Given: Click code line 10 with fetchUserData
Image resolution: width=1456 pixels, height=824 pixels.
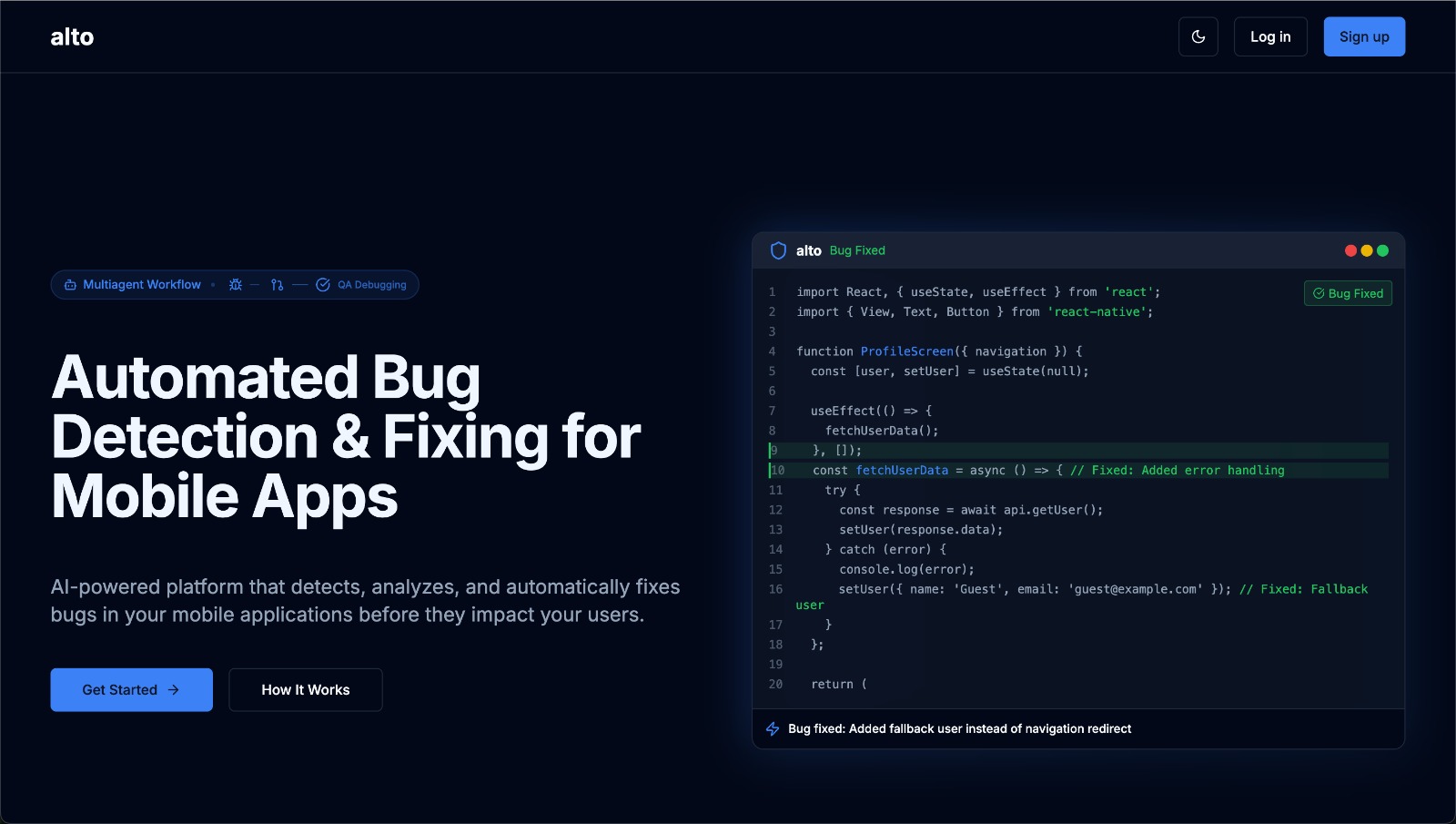Looking at the screenshot, I should (x=1078, y=470).
